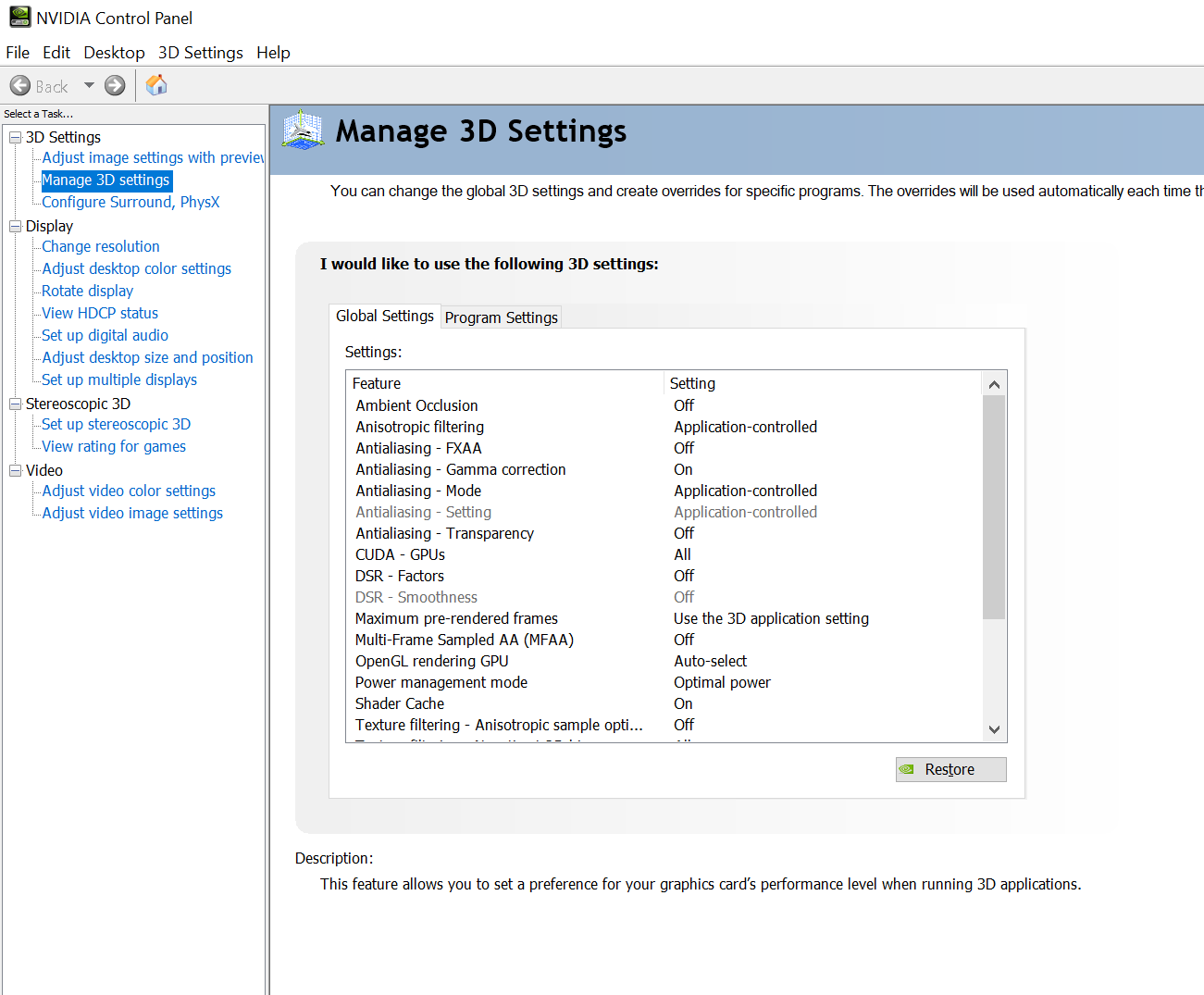Image resolution: width=1204 pixels, height=995 pixels.
Task: Select Multi-Frame Sampled AA (MFAA) row
Action: point(664,640)
